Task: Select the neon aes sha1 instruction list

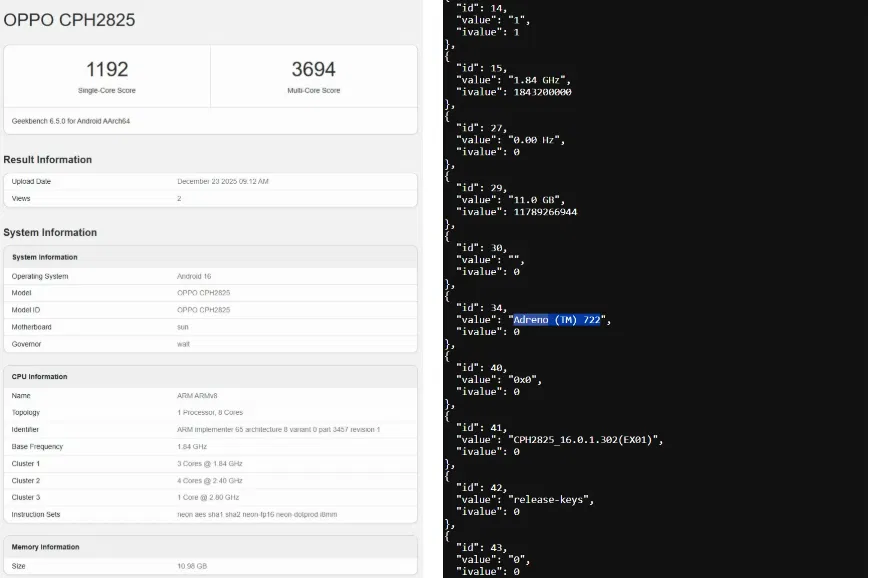Action: (257, 514)
